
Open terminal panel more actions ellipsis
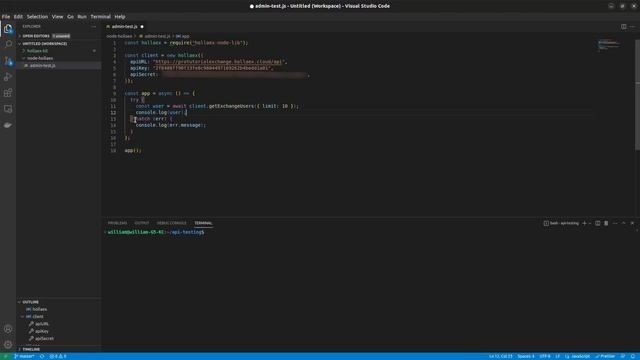click(x=615, y=223)
